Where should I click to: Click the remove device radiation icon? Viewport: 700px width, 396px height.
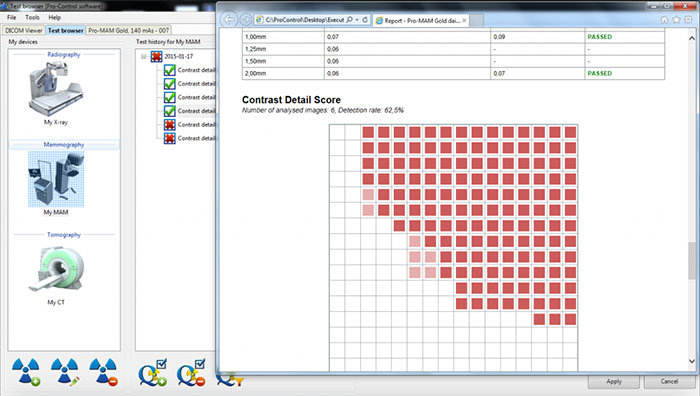104,371
